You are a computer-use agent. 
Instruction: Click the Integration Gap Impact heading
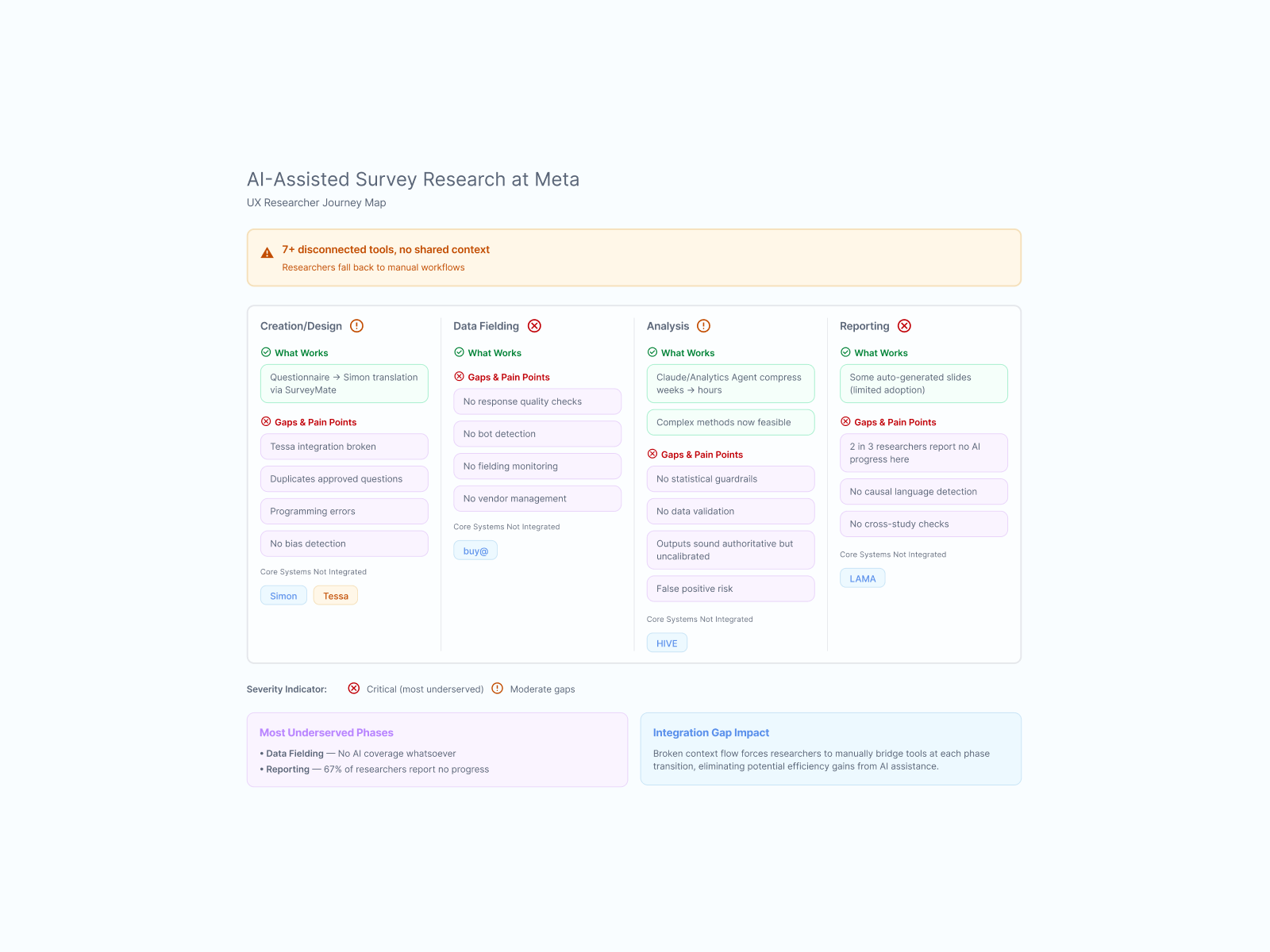coord(711,733)
